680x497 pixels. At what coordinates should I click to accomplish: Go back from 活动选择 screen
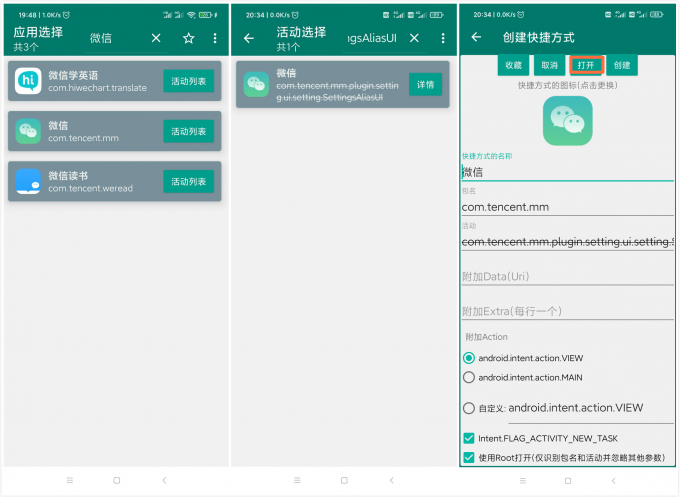(x=249, y=38)
